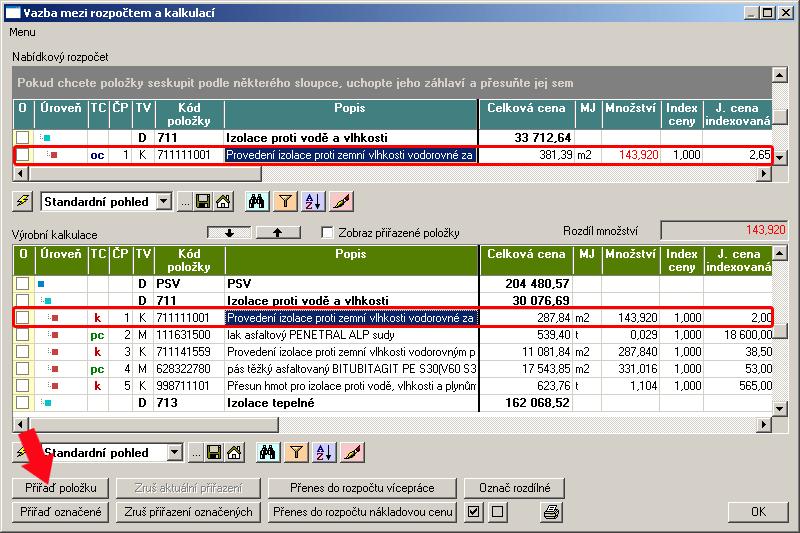
Task: Click grouping hint bar Pokud chcete položky
Action: 392,83
